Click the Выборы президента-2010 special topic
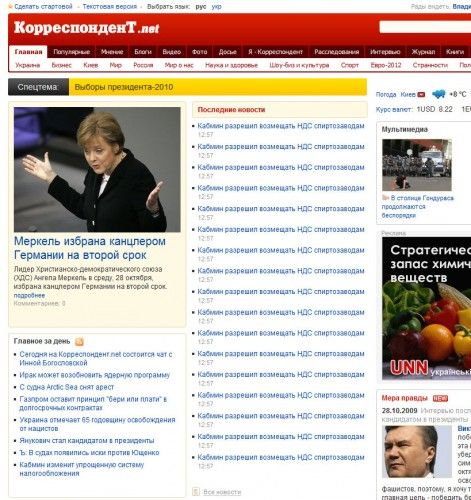The height and width of the screenshot is (500, 471). tap(124, 87)
